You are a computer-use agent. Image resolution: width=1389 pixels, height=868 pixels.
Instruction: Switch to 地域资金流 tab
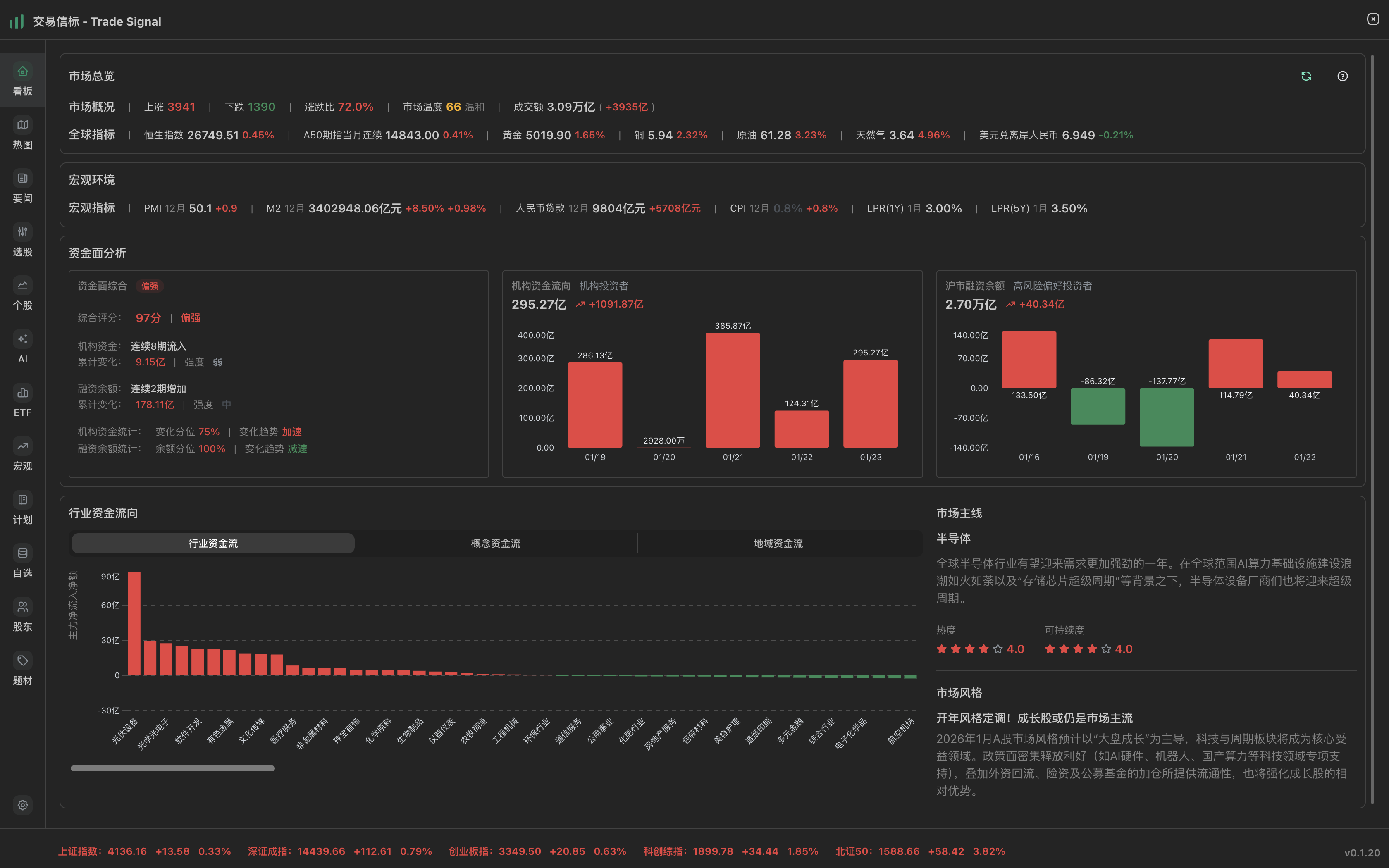[x=778, y=543]
